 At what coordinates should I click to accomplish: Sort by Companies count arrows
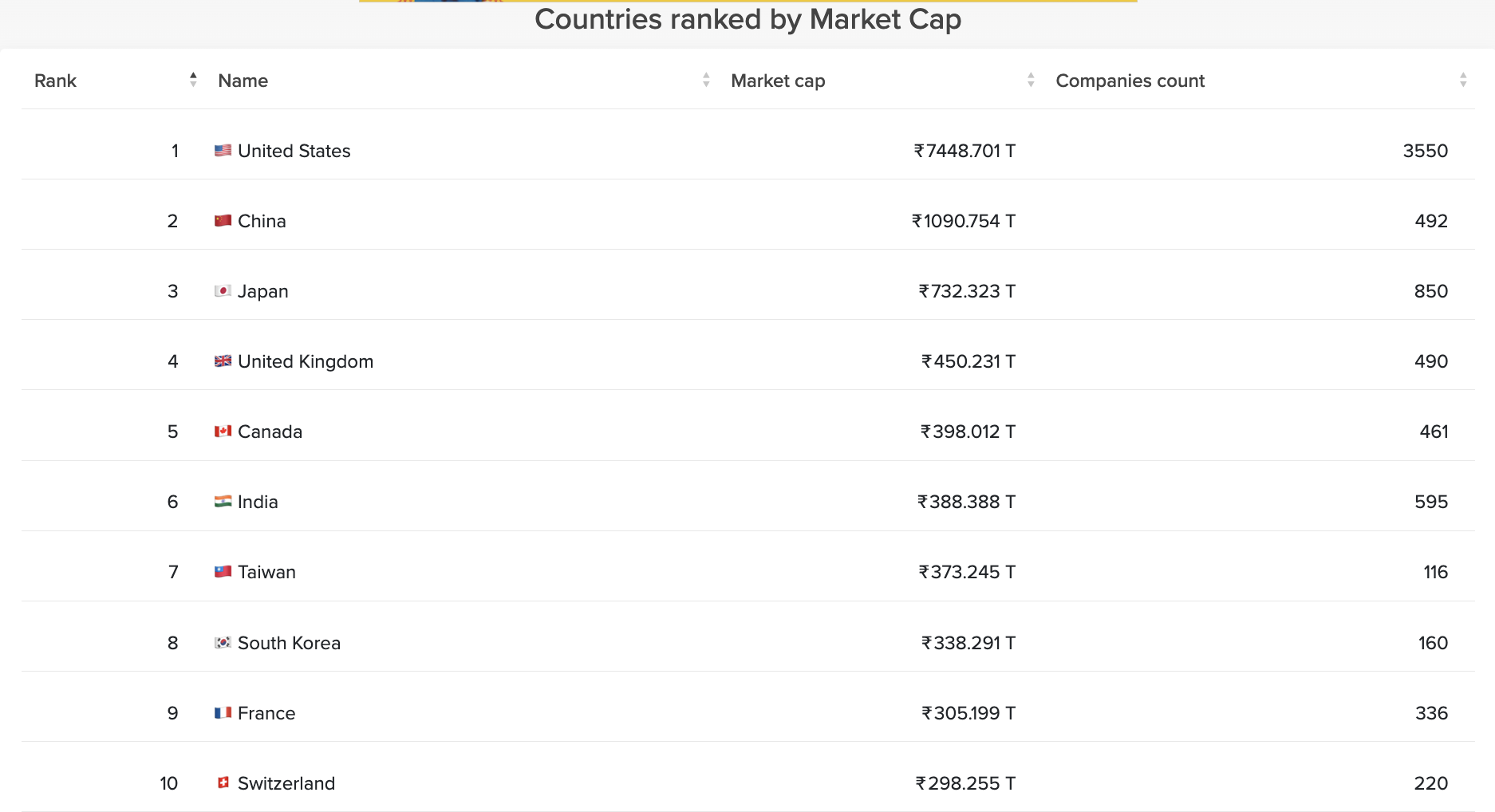point(1463,80)
